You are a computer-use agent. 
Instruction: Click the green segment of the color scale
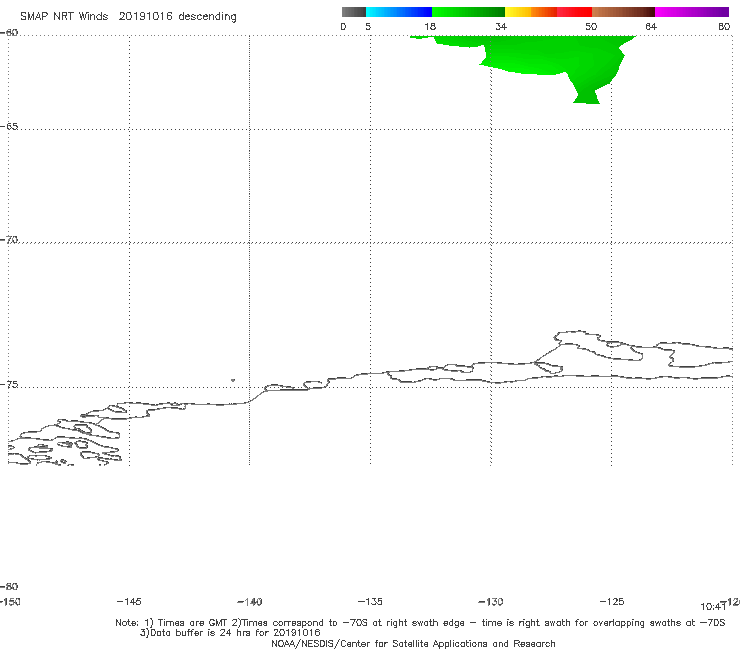(468, 12)
